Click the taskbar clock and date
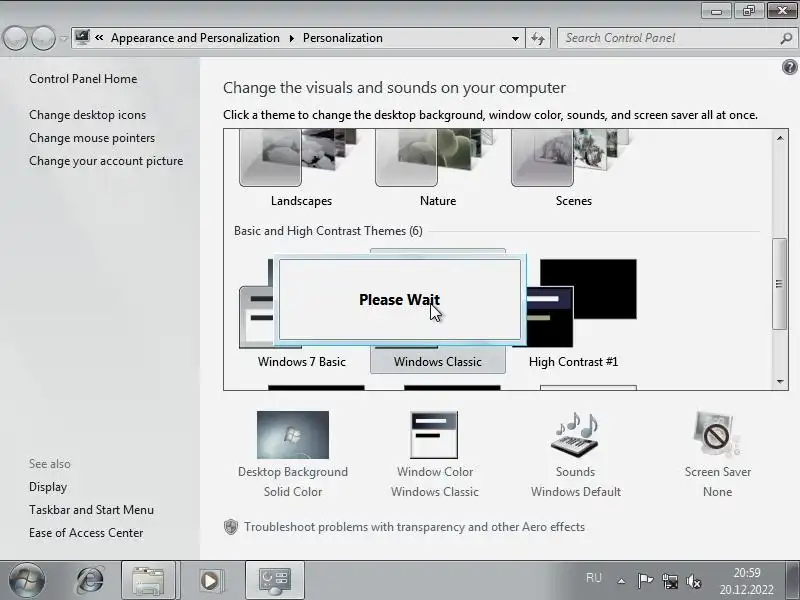Image resolution: width=800 pixels, height=600 pixels. [747, 581]
